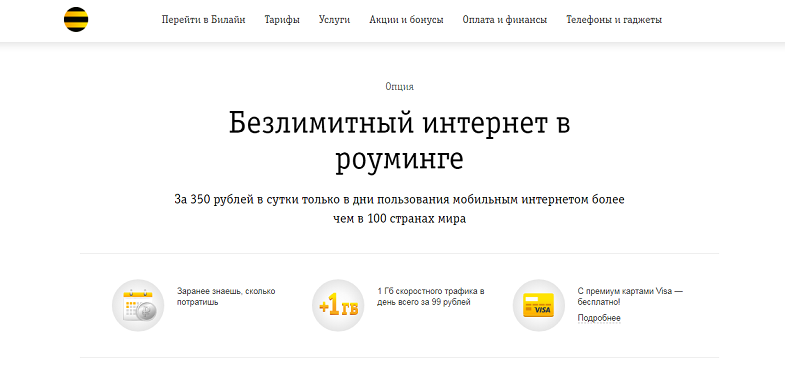Click the Beeline striped logo
Image resolution: width=785 pixels, height=366 pixels.
point(76,20)
